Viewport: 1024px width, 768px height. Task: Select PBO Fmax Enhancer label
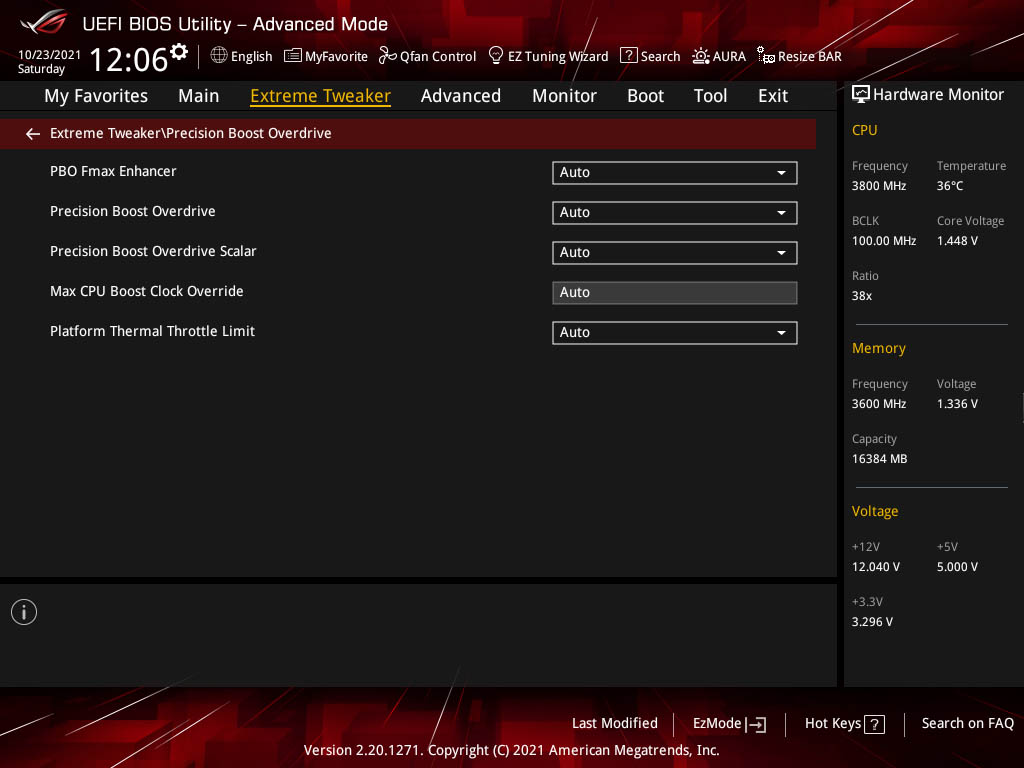pos(113,171)
